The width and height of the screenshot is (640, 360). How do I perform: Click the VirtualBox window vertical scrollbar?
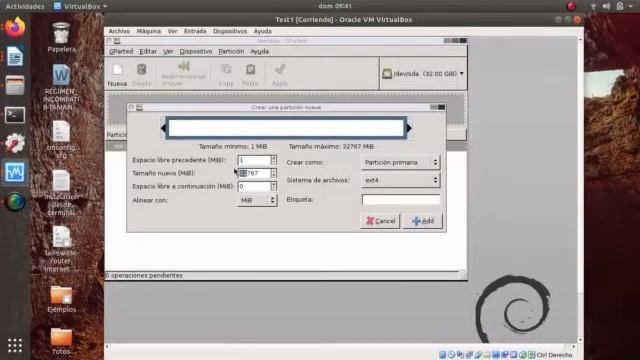point(580,190)
